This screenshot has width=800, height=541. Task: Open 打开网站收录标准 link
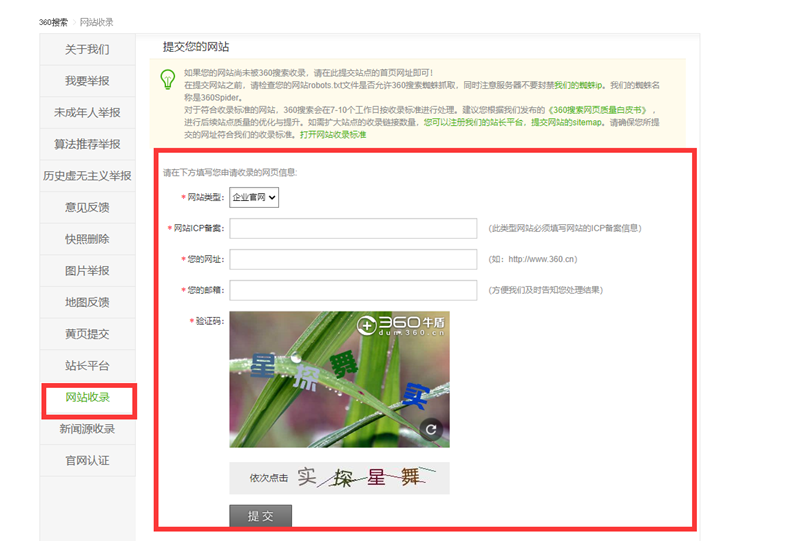click(333, 135)
